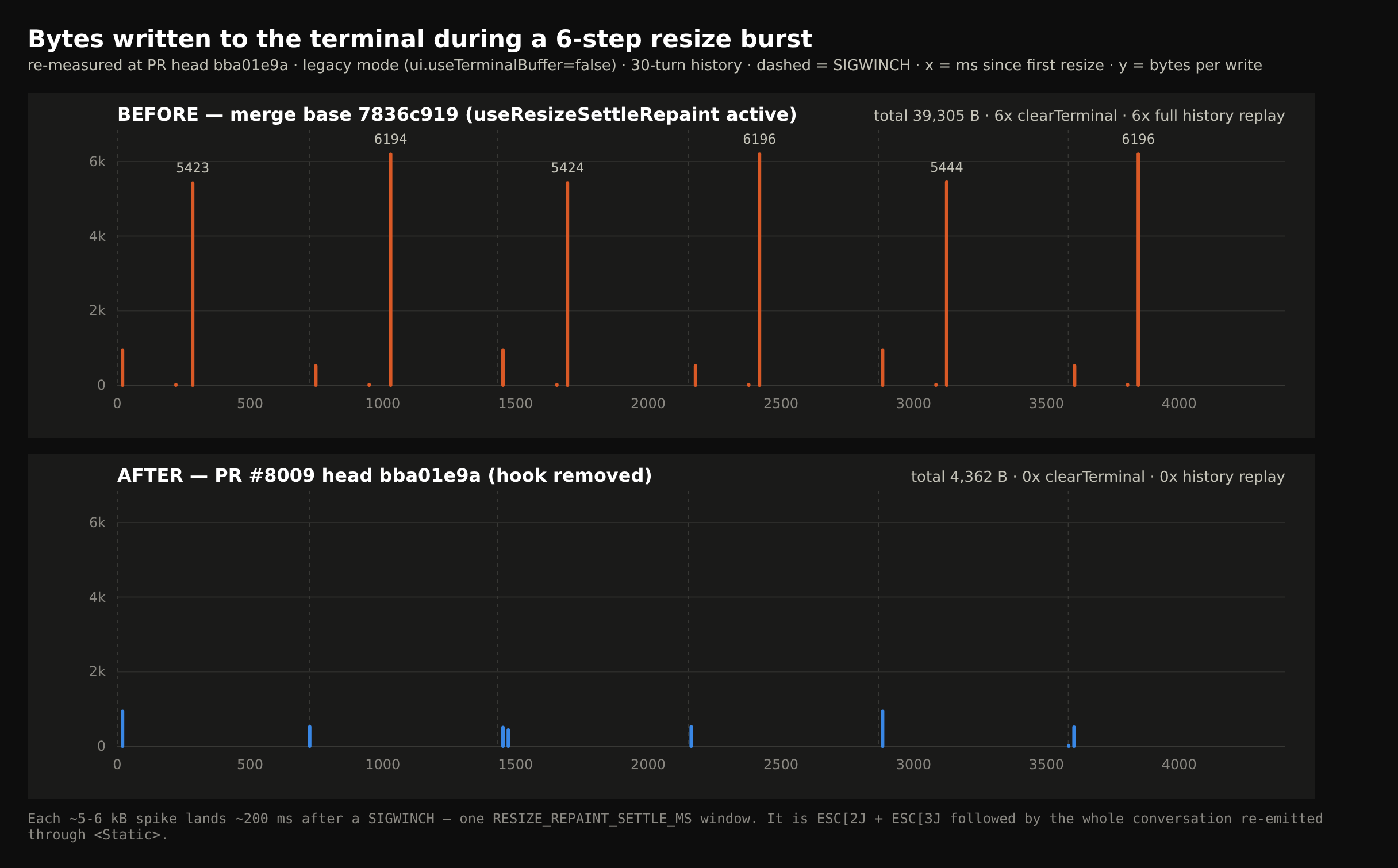Click the blue bar nearest AFTER chart's 3000 tick
The image size is (1398, 868).
882,728
